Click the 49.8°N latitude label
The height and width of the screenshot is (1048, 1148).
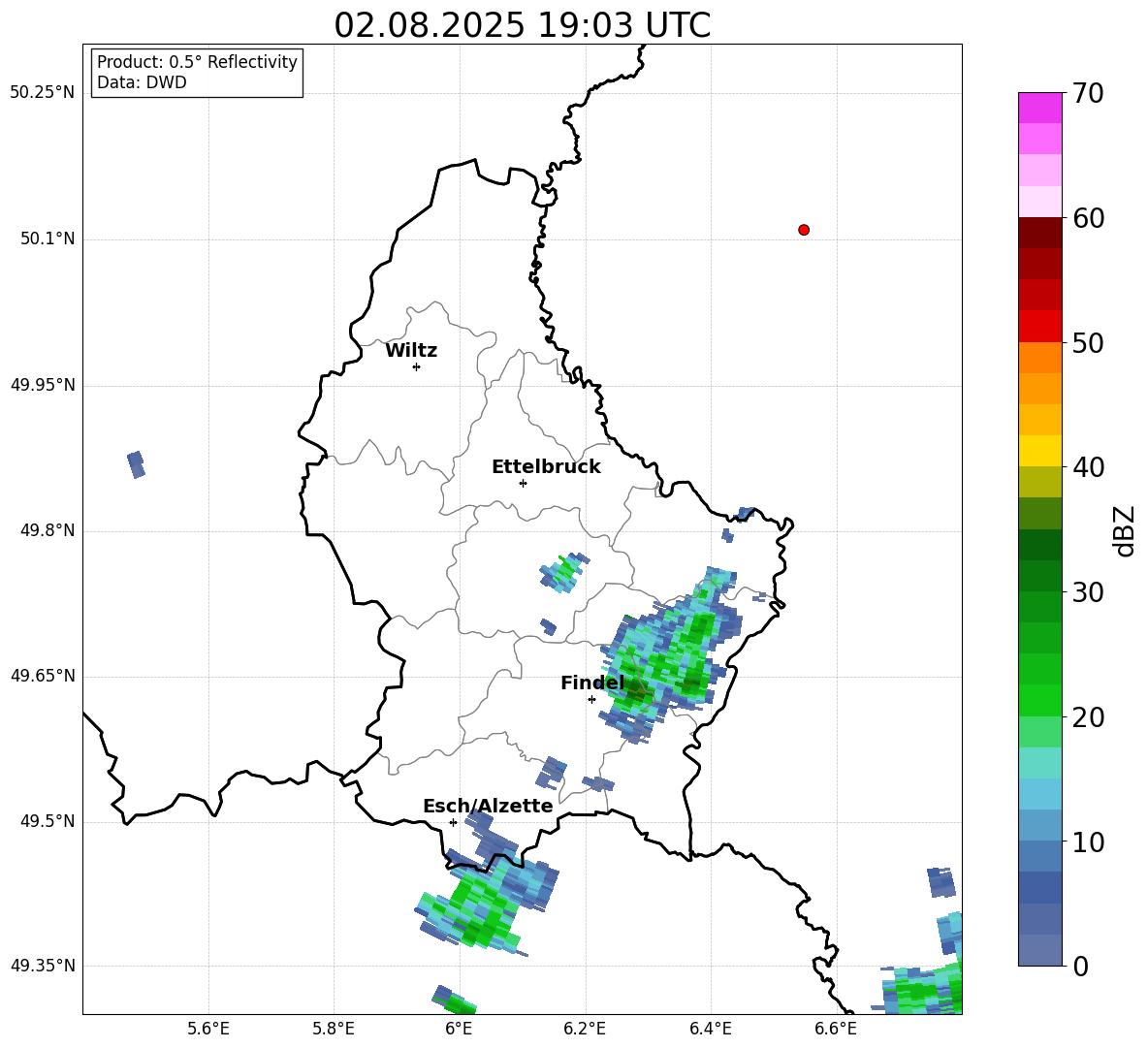click(x=48, y=530)
